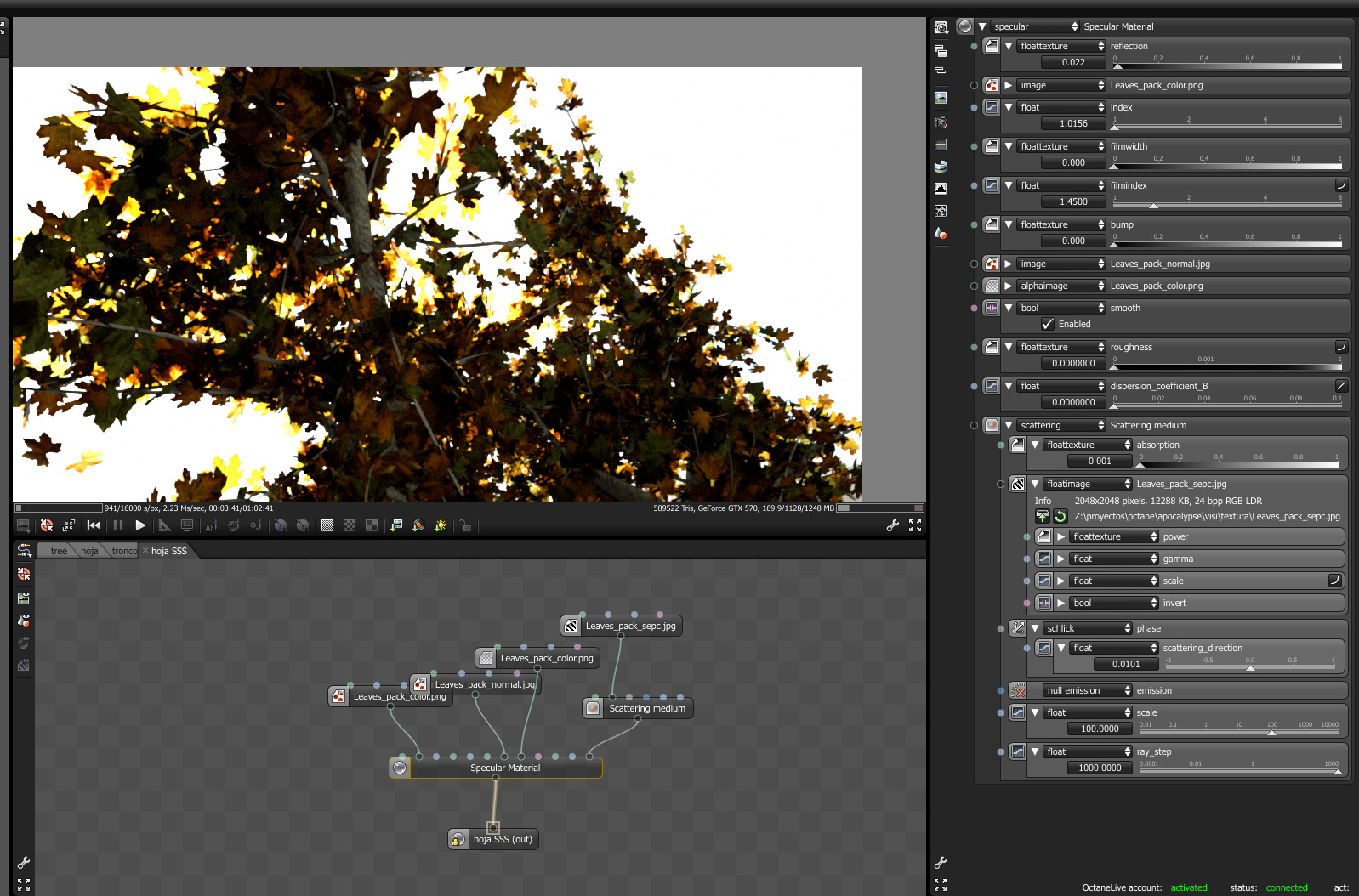Adjust the filmindex slider
The width and height of the screenshot is (1359, 896).
pyautogui.click(x=1227, y=204)
